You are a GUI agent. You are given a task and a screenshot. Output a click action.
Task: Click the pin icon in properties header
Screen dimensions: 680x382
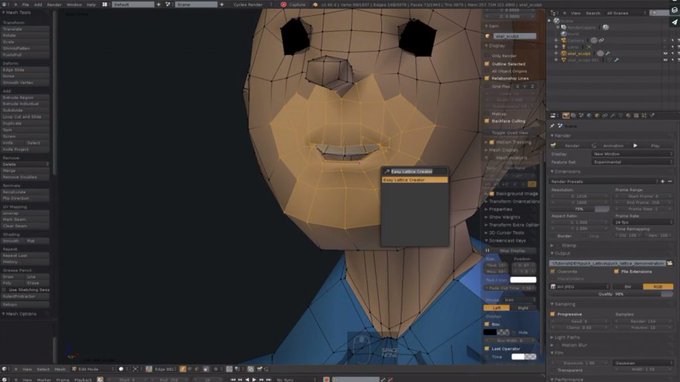point(552,126)
